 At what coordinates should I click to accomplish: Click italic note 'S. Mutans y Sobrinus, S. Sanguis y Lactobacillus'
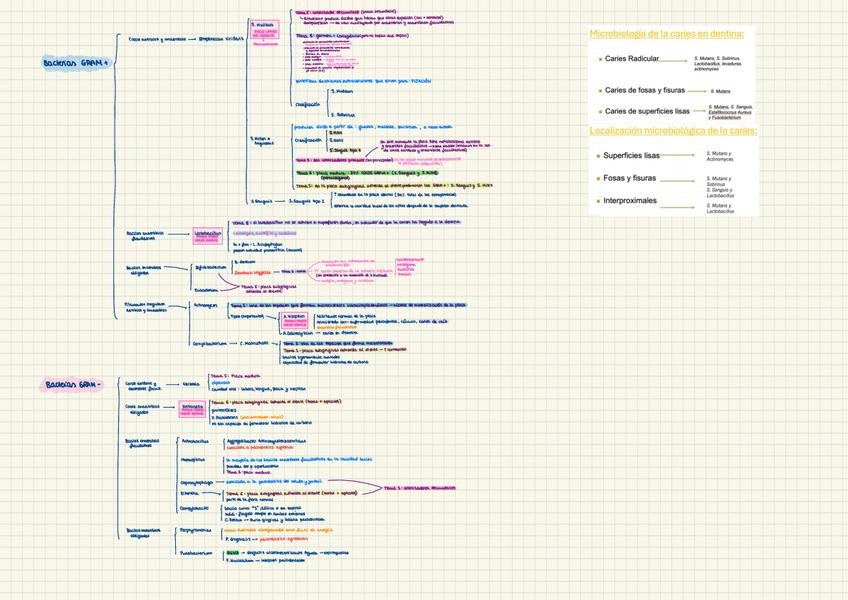click(x=720, y=187)
